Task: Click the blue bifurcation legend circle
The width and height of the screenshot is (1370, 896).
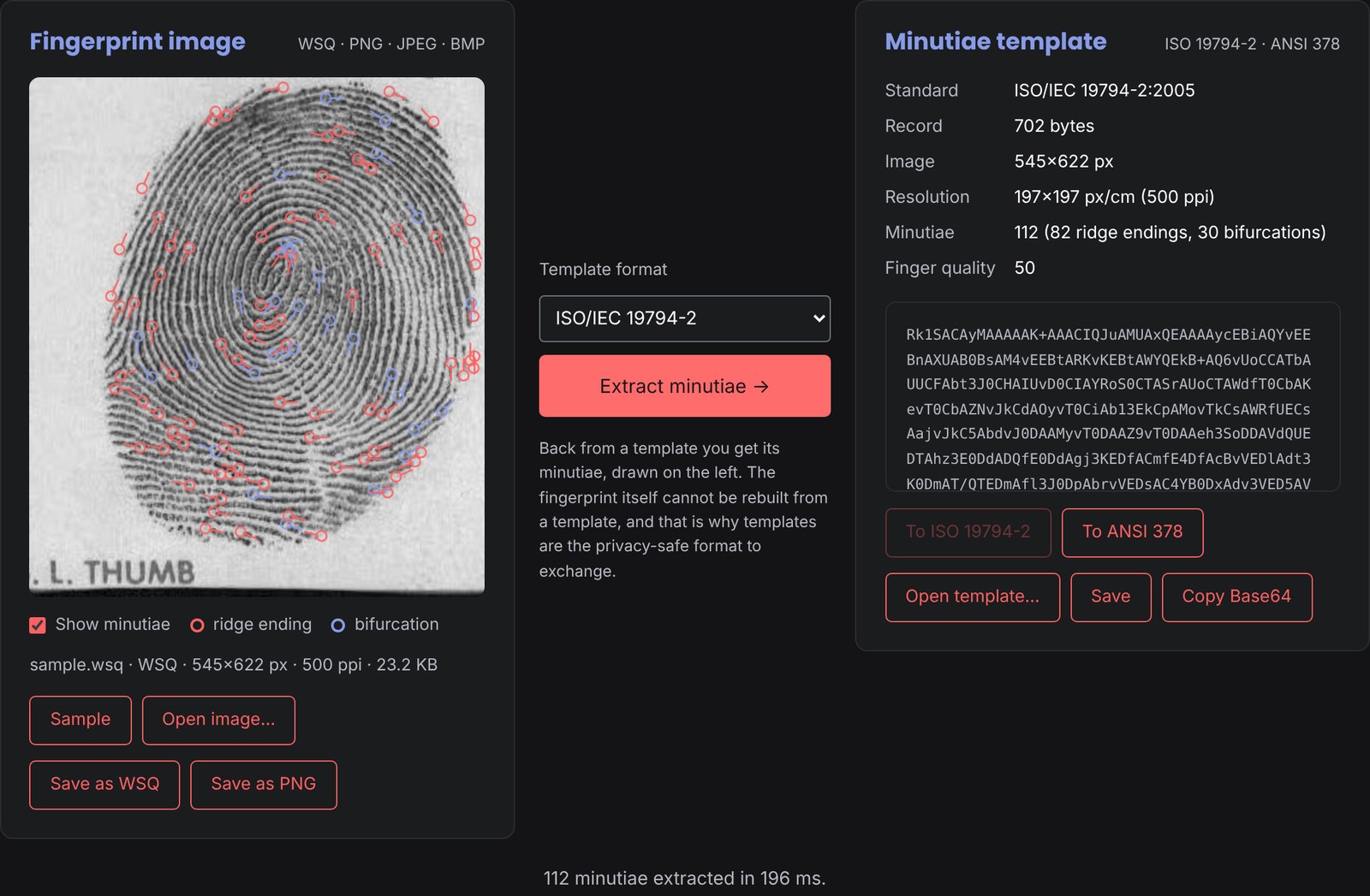Action: (x=338, y=626)
